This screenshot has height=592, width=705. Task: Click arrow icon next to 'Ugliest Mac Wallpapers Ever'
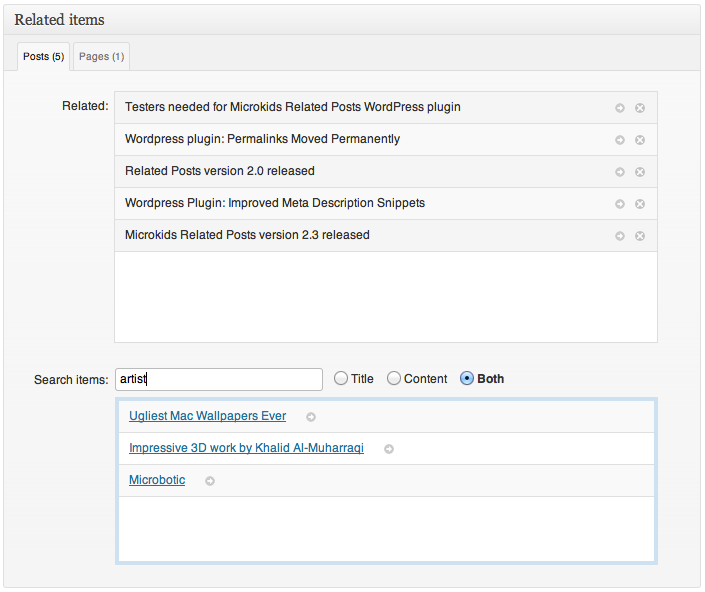(311, 417)
